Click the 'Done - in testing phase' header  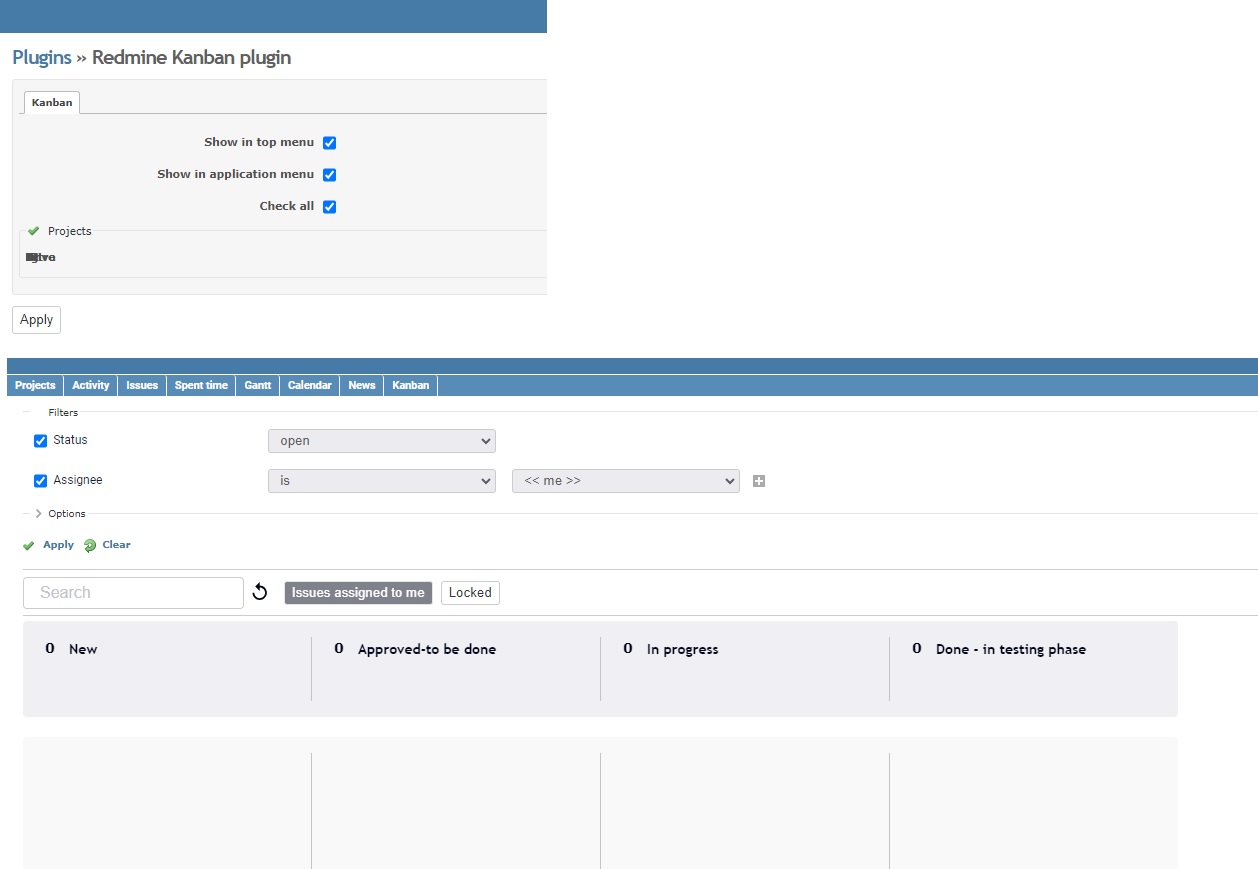(1011, 649)
